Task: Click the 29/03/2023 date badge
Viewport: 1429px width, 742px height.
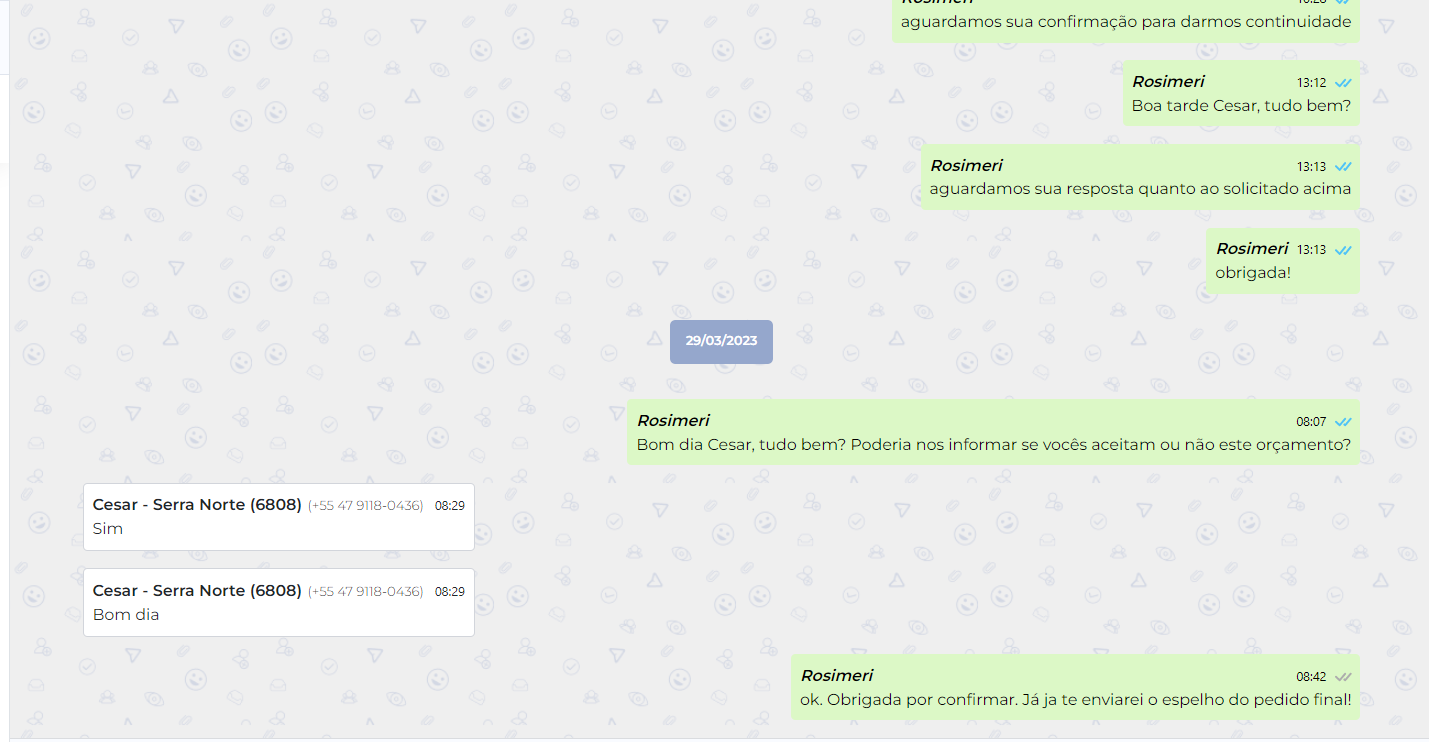Action: point(721,341)
